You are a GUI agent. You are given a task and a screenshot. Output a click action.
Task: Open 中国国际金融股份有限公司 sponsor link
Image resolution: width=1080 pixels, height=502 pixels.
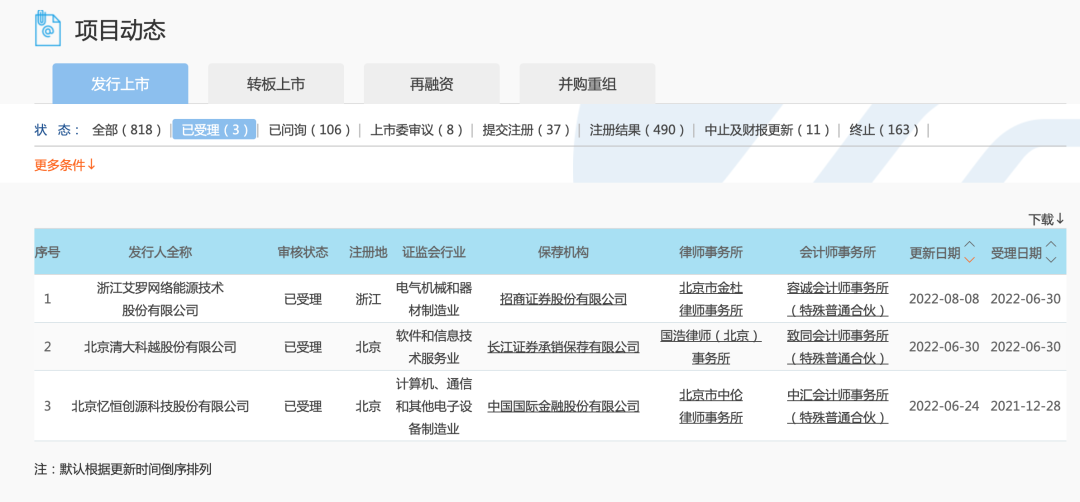[563, 406]
